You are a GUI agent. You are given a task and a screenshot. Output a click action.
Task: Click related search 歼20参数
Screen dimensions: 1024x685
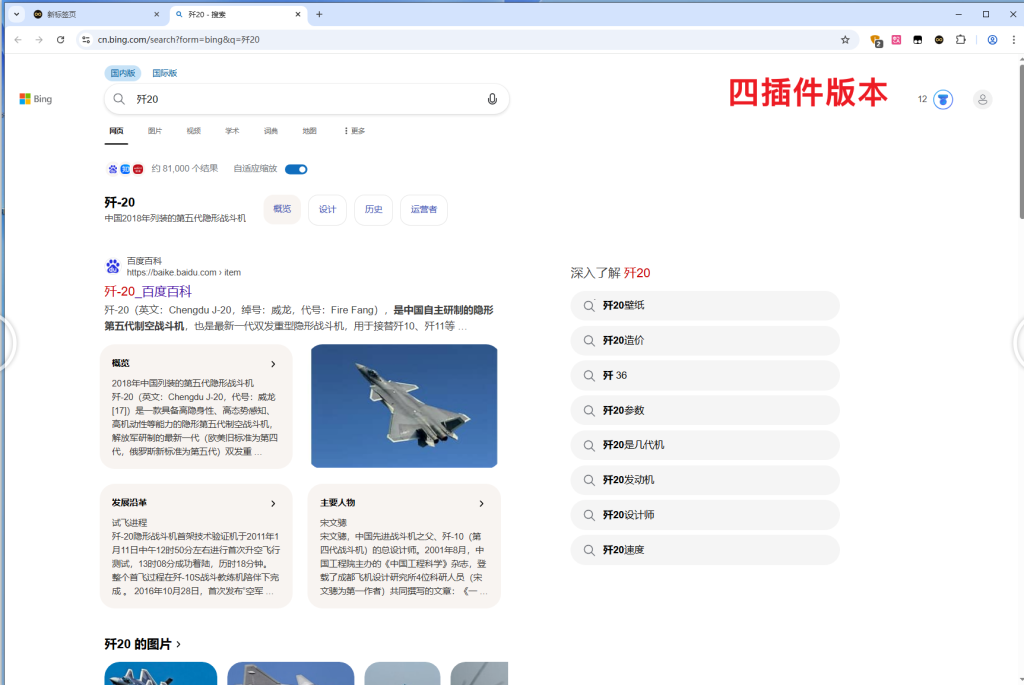click(705, 410)
